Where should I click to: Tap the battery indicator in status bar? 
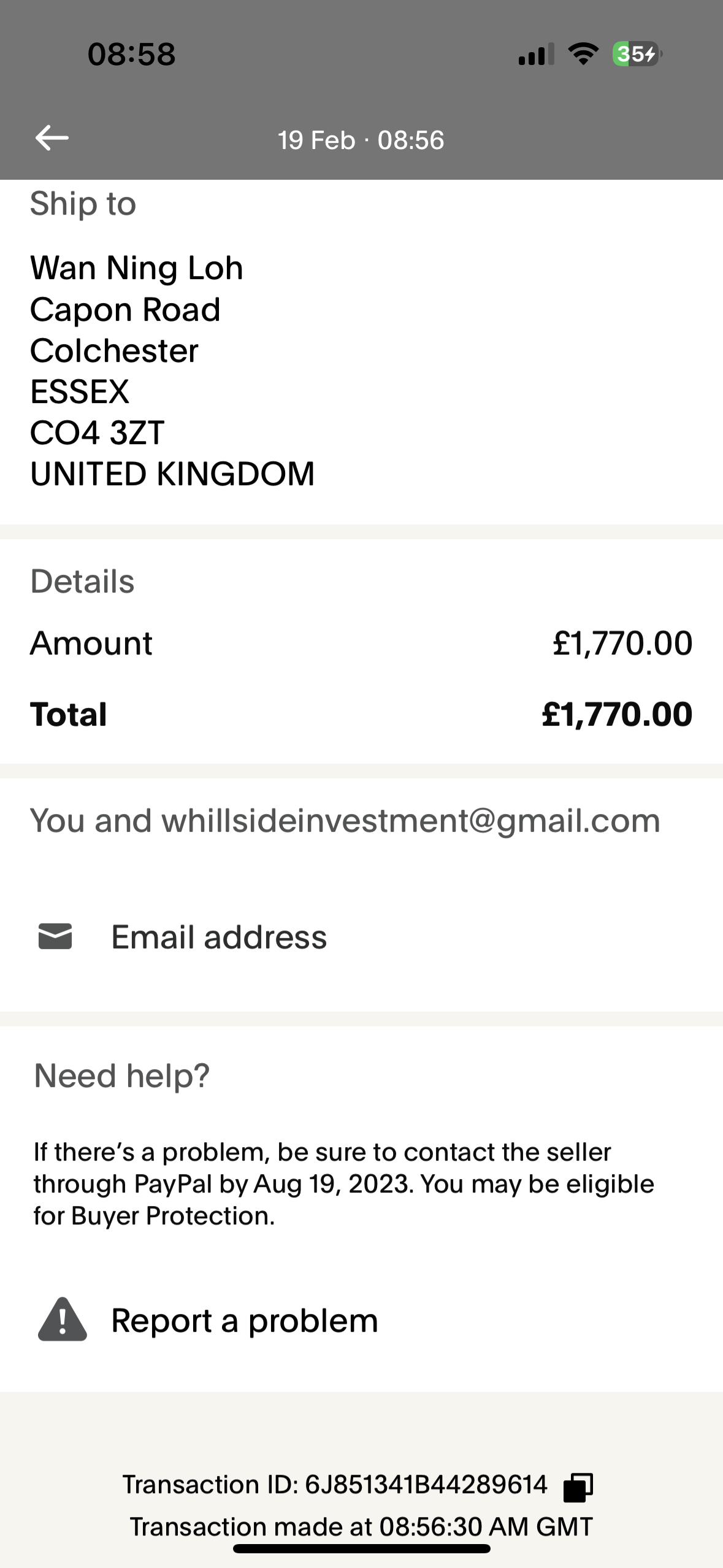636,54
